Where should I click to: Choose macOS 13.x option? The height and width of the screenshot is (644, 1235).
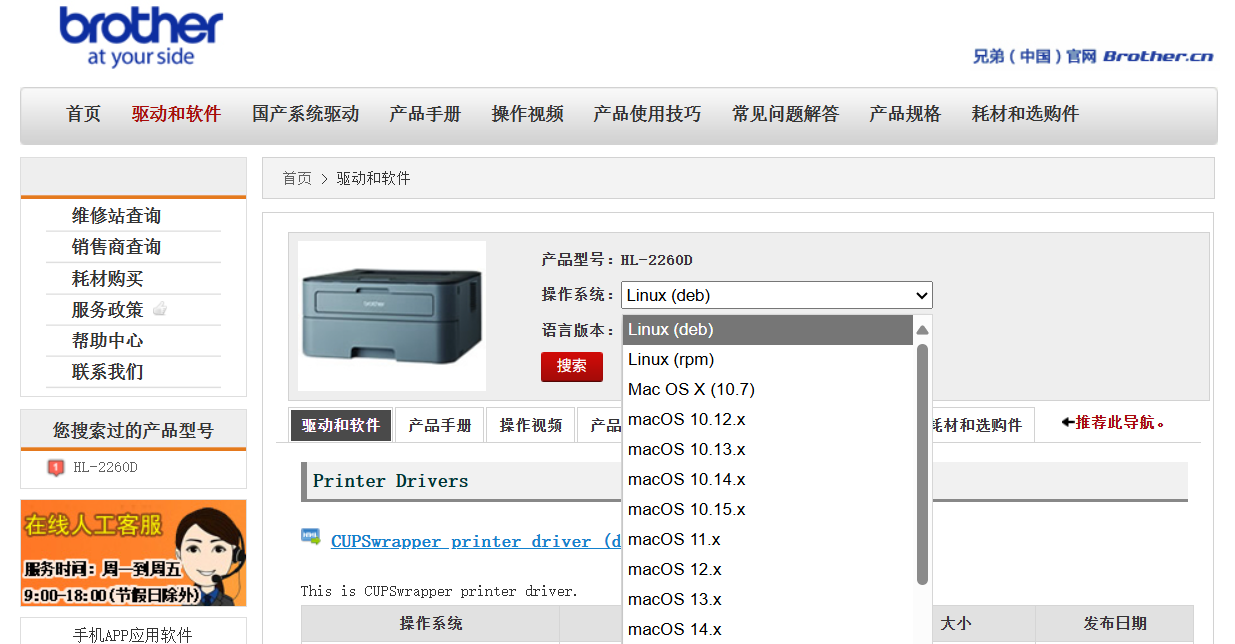point(768,600)
